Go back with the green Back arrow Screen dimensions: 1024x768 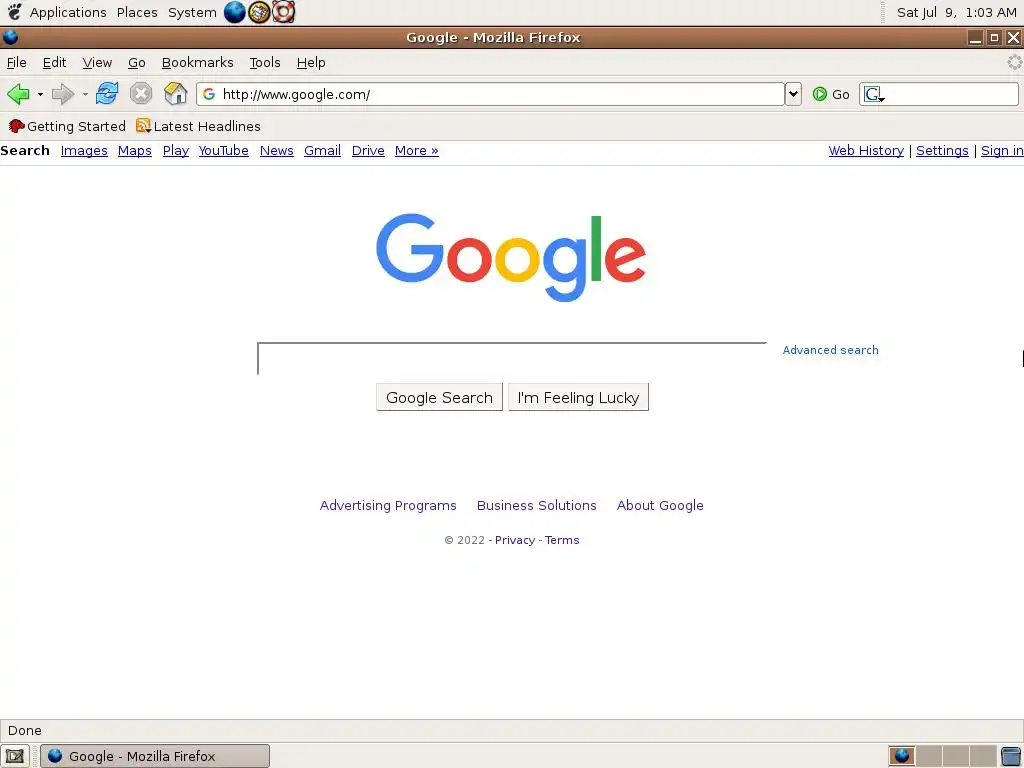pos(18,94)
